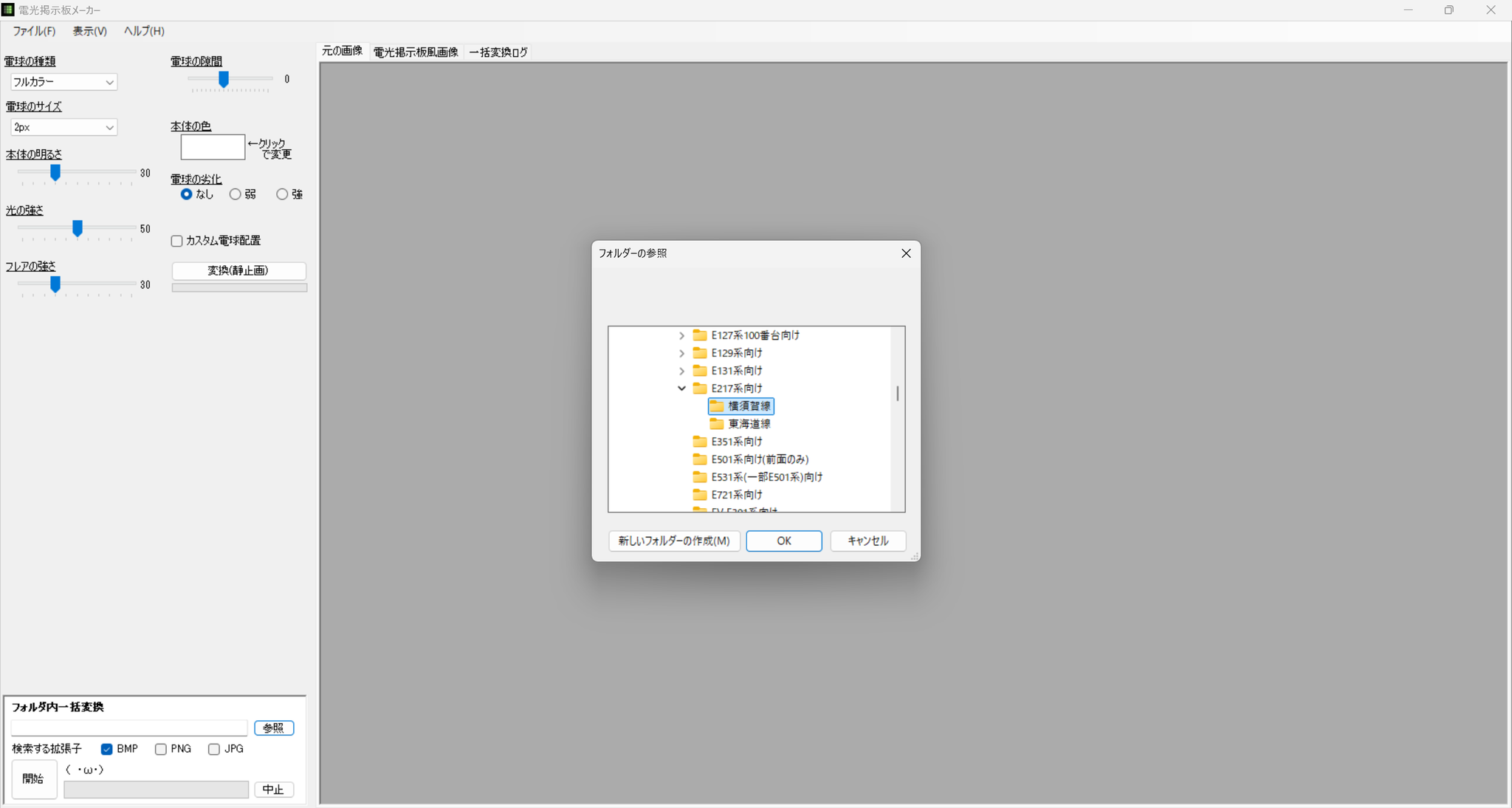Enable the カスタム電球配置 checkbox

177,241
